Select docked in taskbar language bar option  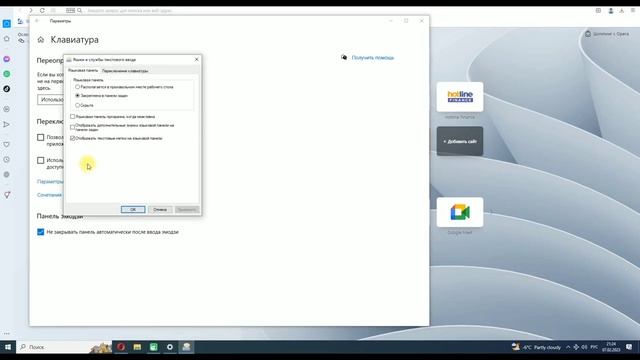tap(78, 96)
